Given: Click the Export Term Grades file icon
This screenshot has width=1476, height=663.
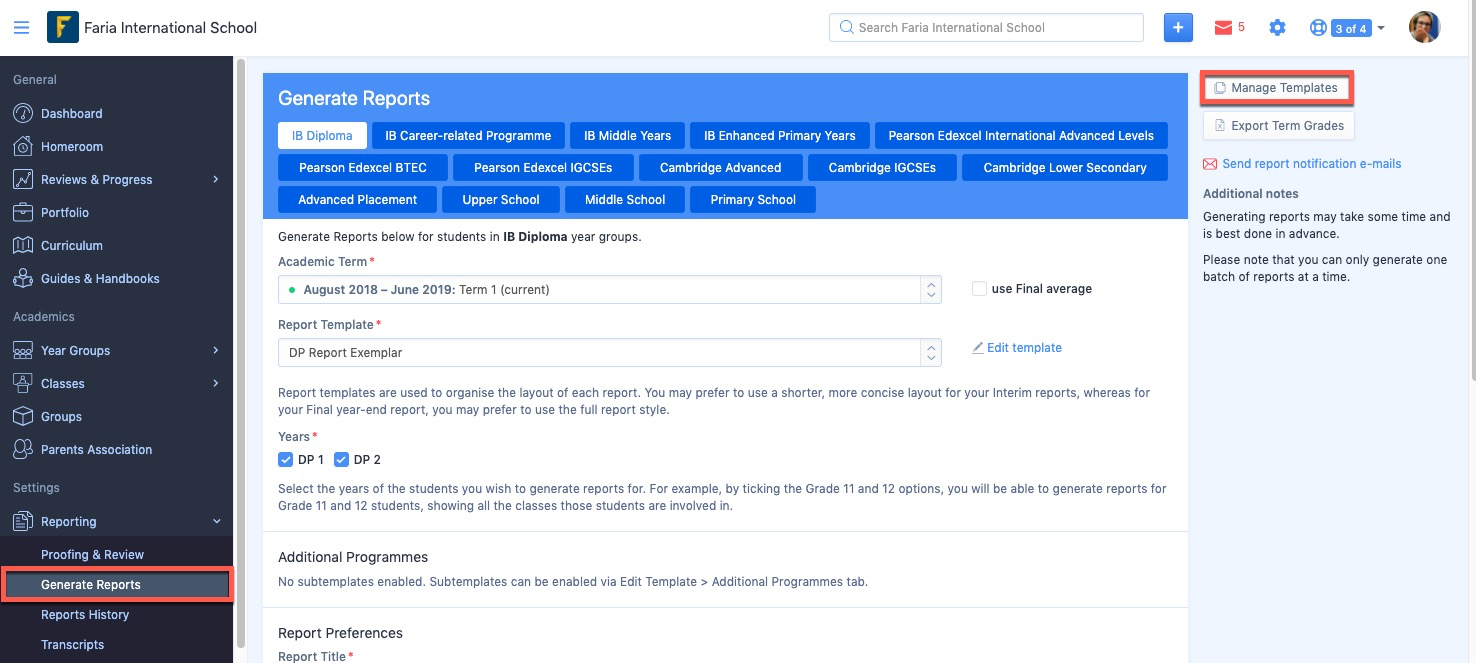Looking at the screenshot, I should point(1220,126).
